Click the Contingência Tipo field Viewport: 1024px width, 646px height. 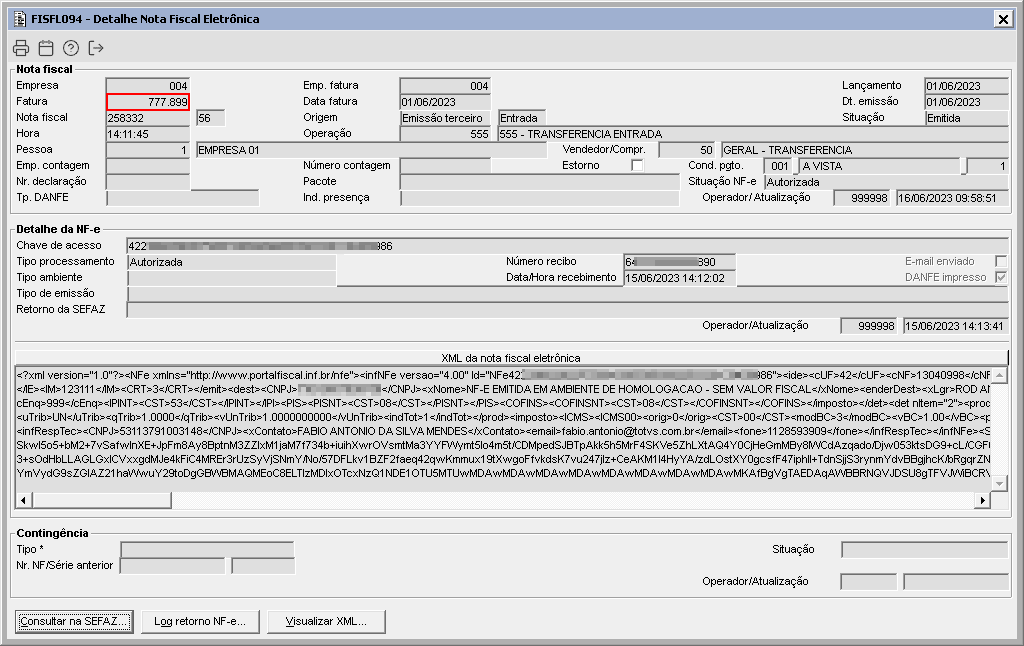pos(207,550)
